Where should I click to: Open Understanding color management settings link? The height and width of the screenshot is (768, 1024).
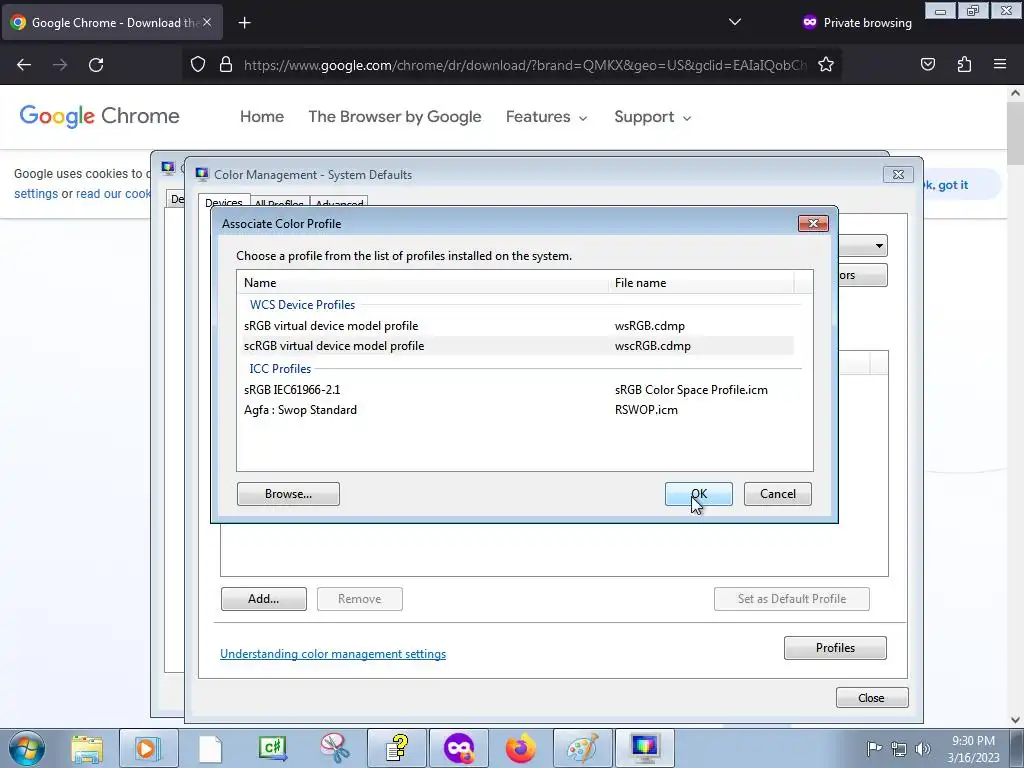333,654
